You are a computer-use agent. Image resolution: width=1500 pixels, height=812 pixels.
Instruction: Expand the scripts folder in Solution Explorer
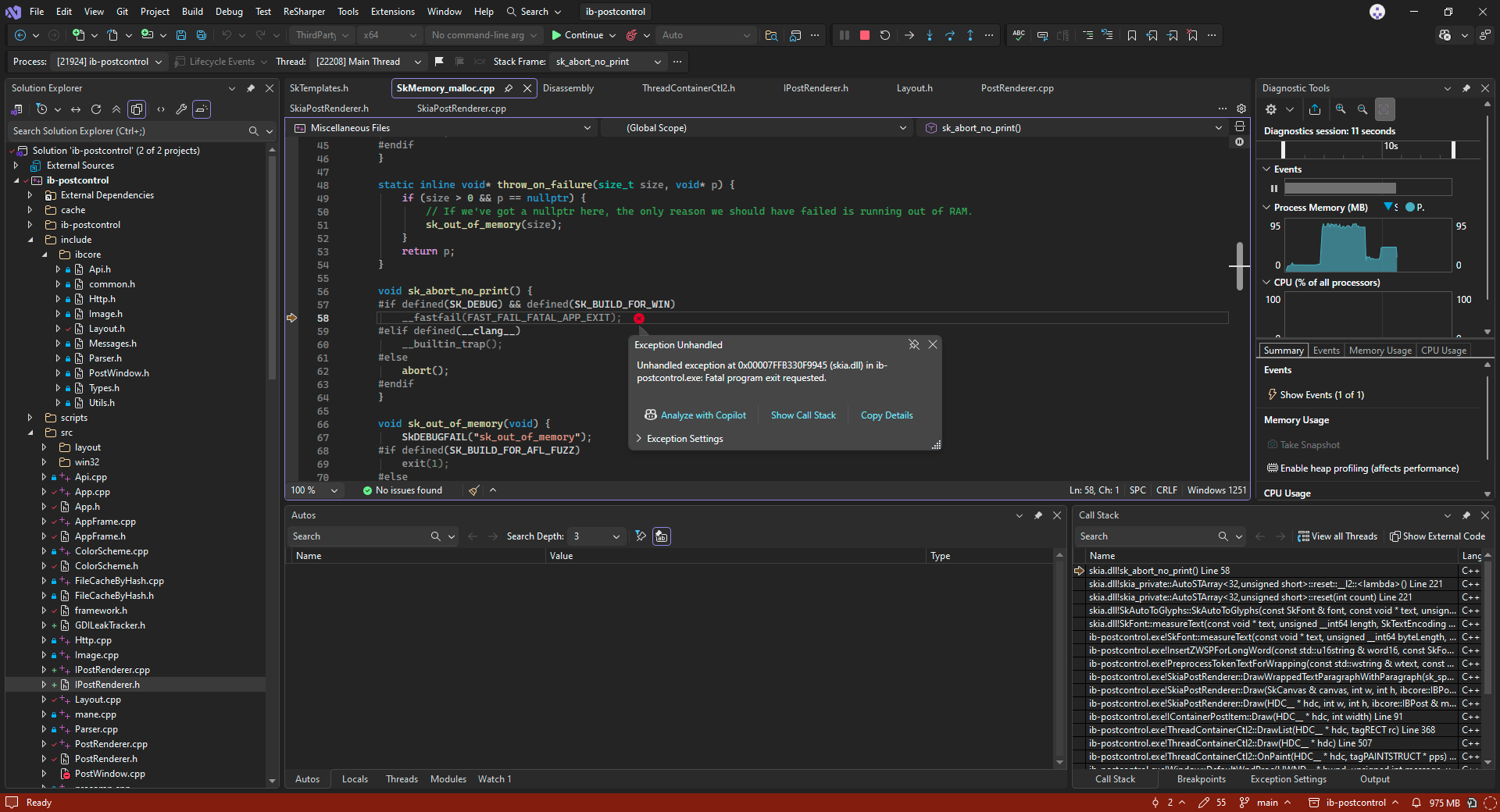[30, 418]
